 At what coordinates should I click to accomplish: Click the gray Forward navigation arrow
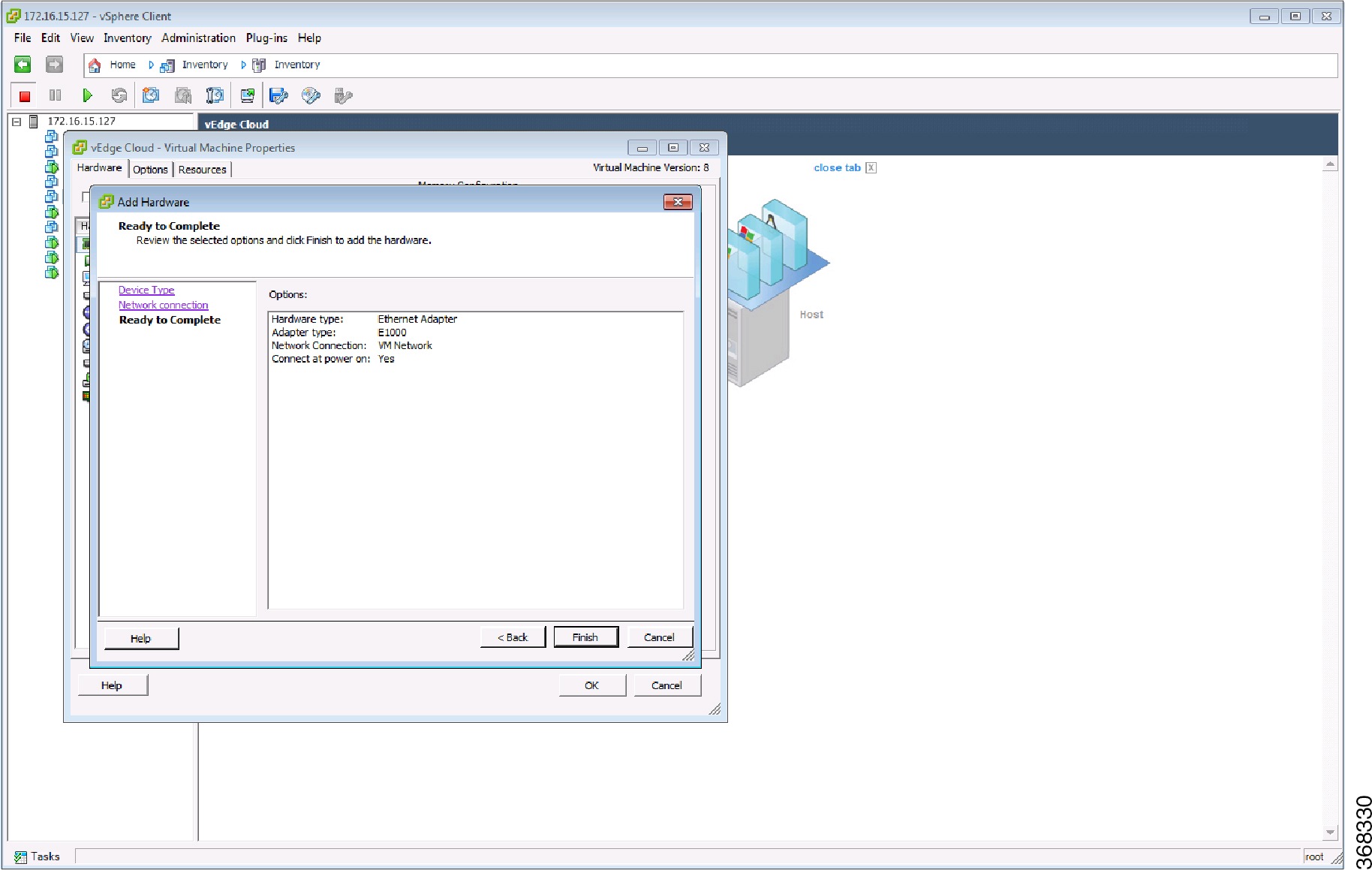54,65
